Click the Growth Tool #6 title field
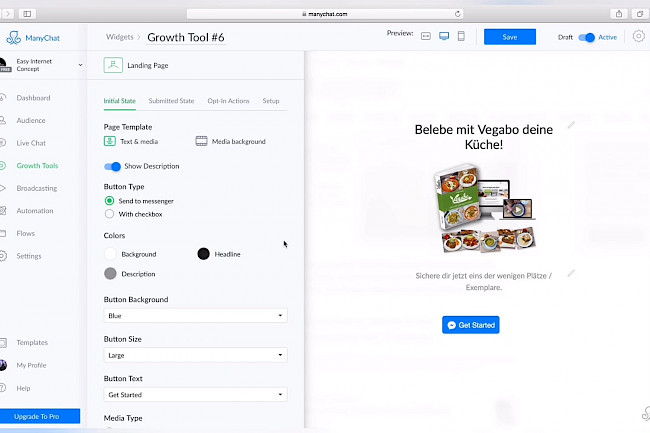The image size is (650, 433). point(186,37)
